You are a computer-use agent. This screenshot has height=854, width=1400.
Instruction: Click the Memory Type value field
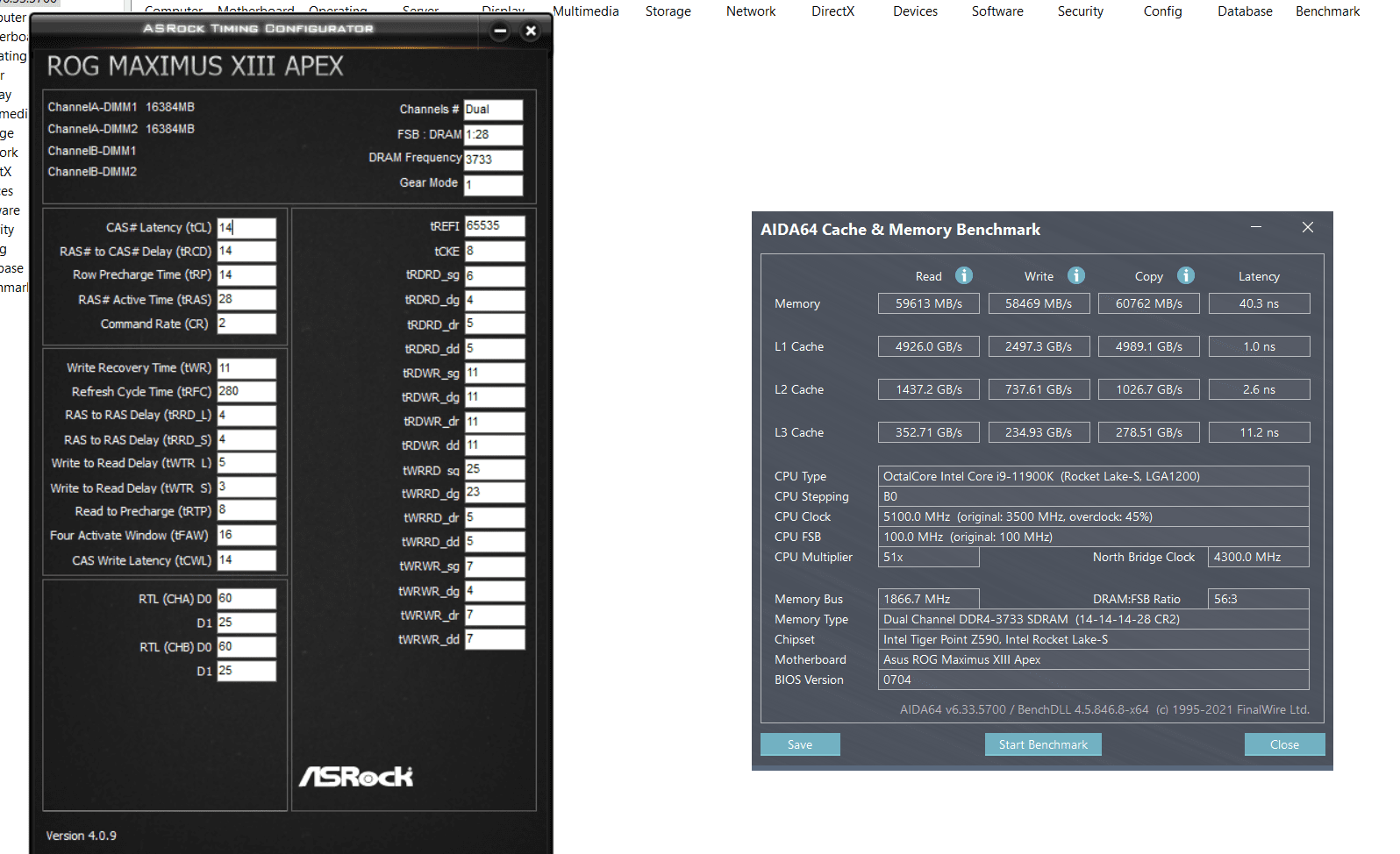1094,619
